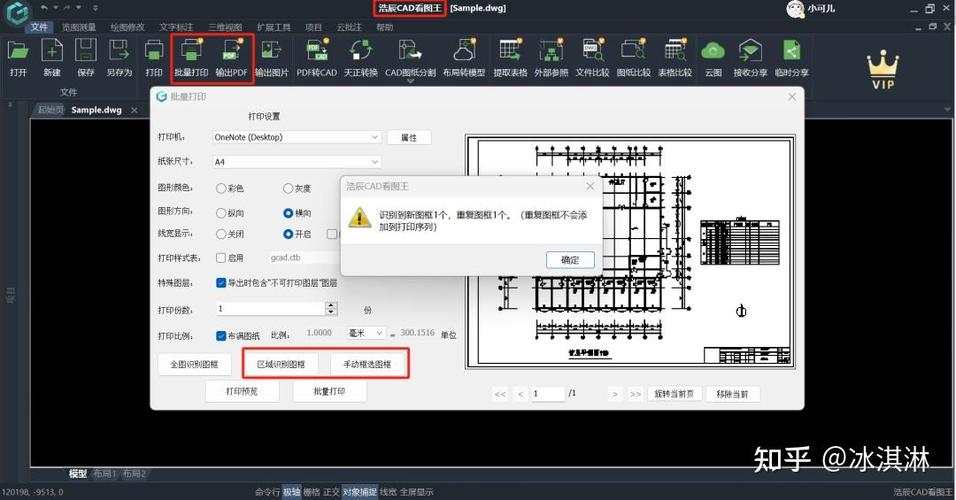
Task: Click the 保存 (Save) disk icon
Action: [x=85, y=51]
